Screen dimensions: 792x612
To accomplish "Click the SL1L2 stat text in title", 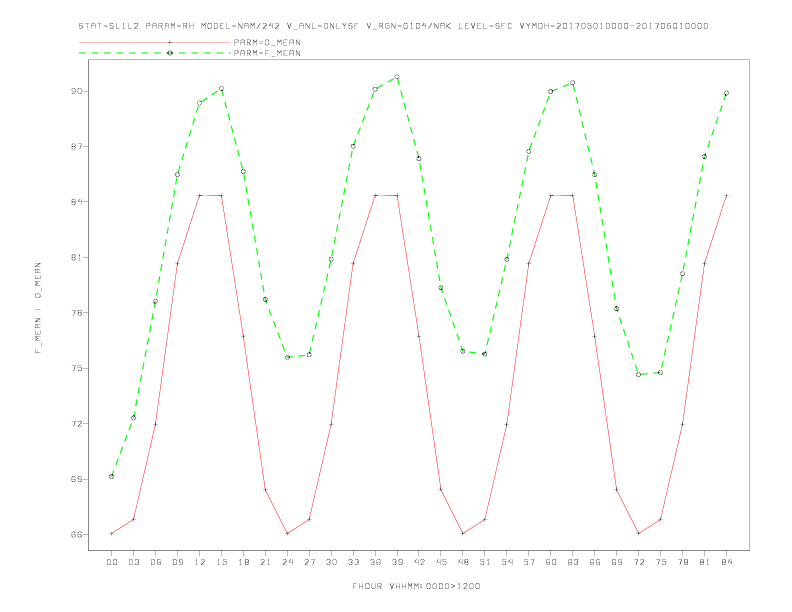I will pyautogui.click(x=124, y=26).
